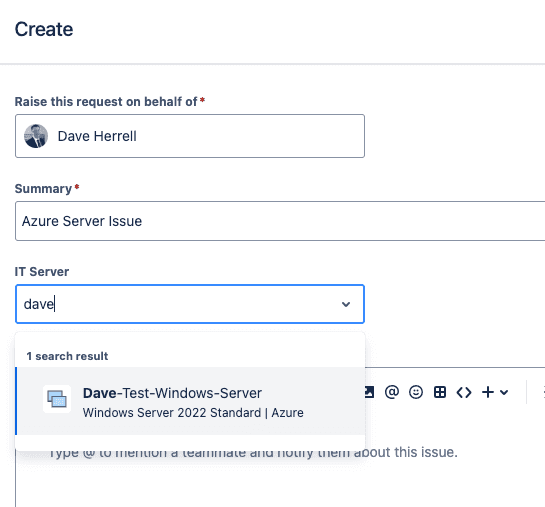Click the server icon beside Dave-Test-Windows-Server
This screenshot has width=545, height=507.
(57, 399)
